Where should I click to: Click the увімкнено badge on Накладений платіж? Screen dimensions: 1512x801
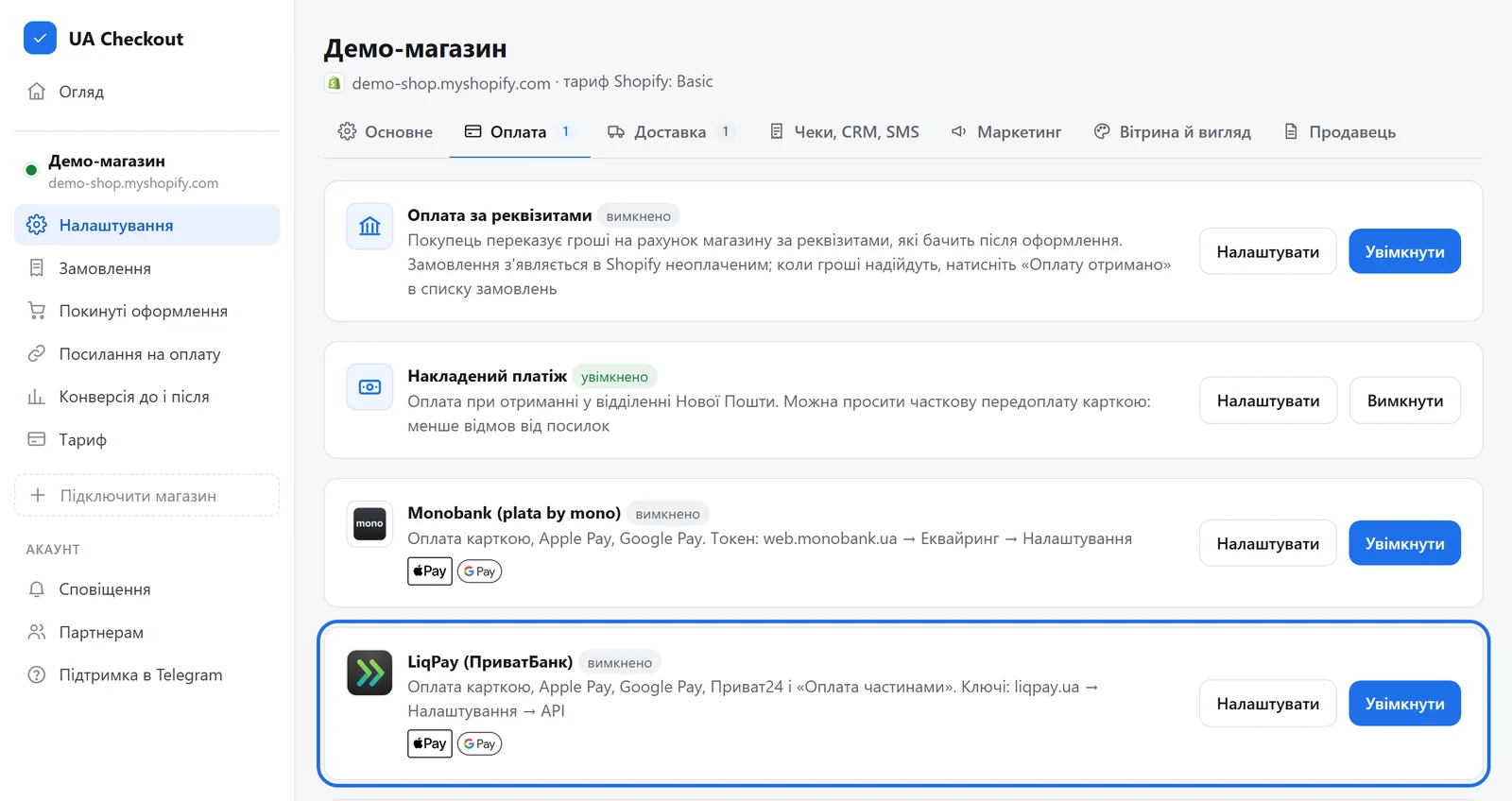[614, 377]
